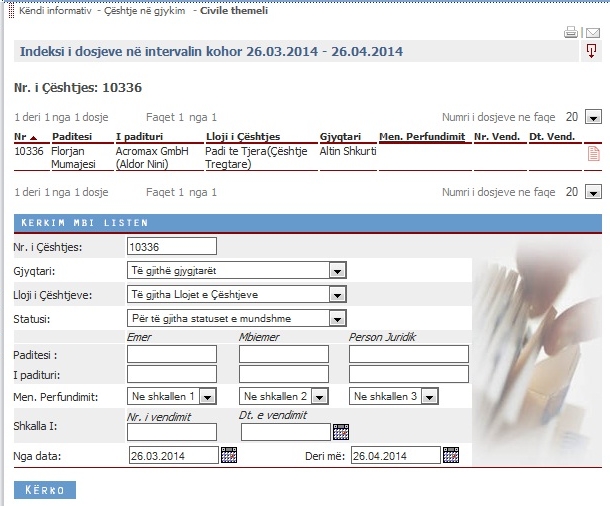This screenshot has width=610, height=506.
Task: Expand the Statusi dropdown
Action: pos(338,319)
